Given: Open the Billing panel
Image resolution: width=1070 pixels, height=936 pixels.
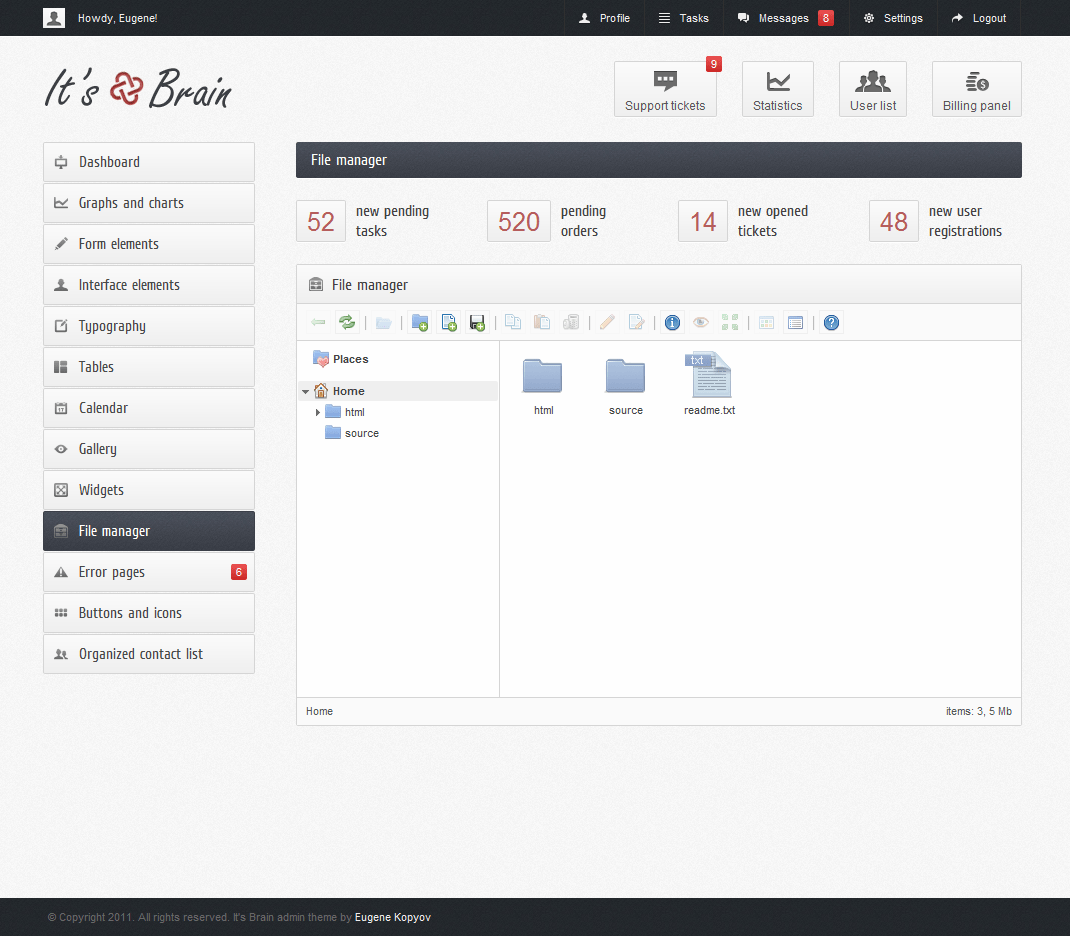Looking at the screenshot, I should (976, 88).
